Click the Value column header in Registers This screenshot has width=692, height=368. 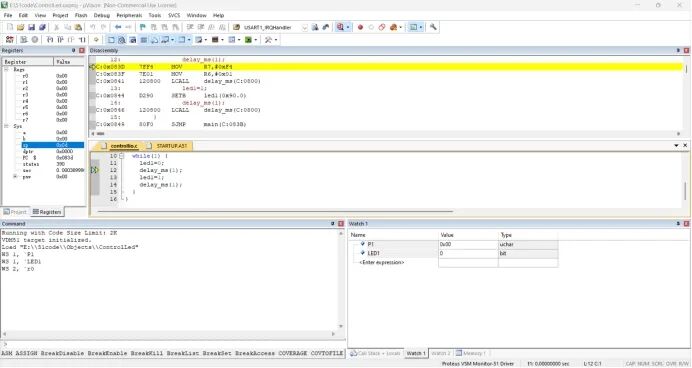(x=69, y=62)
